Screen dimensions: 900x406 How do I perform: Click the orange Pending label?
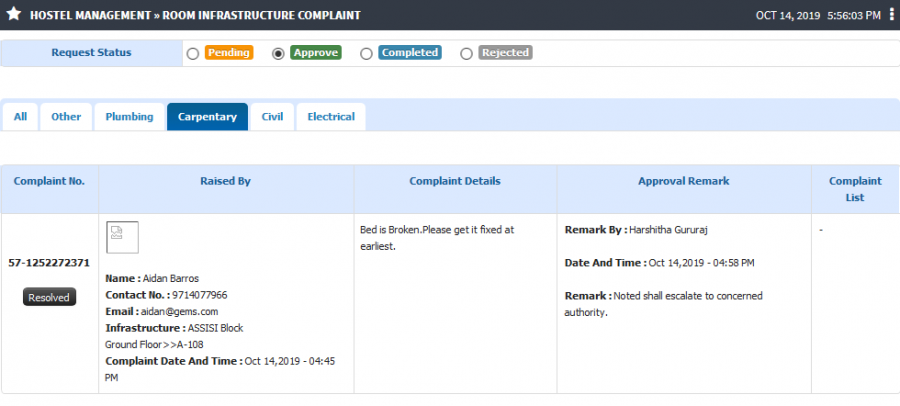229,53
